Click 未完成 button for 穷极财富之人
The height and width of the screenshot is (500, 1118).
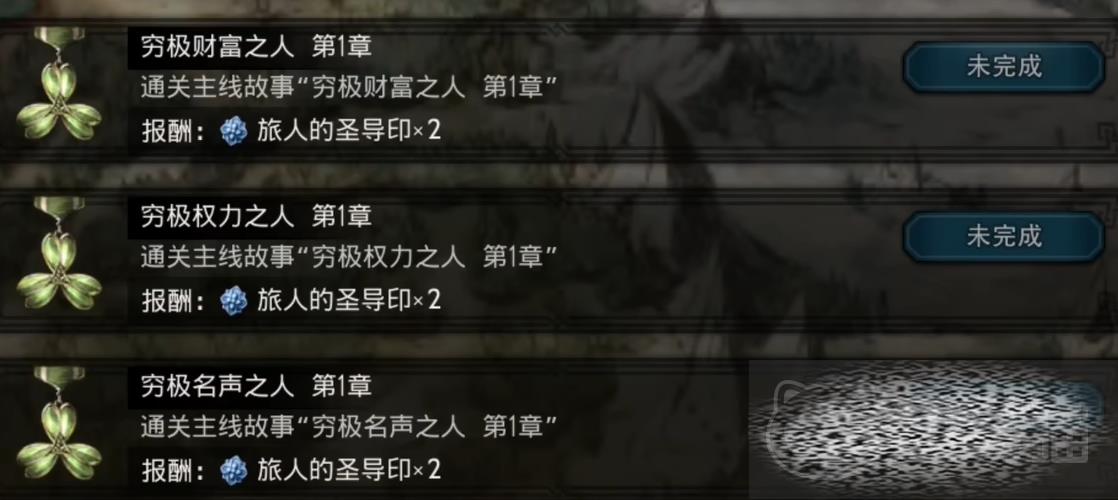pyautogui.click(x=1004, y=67)
